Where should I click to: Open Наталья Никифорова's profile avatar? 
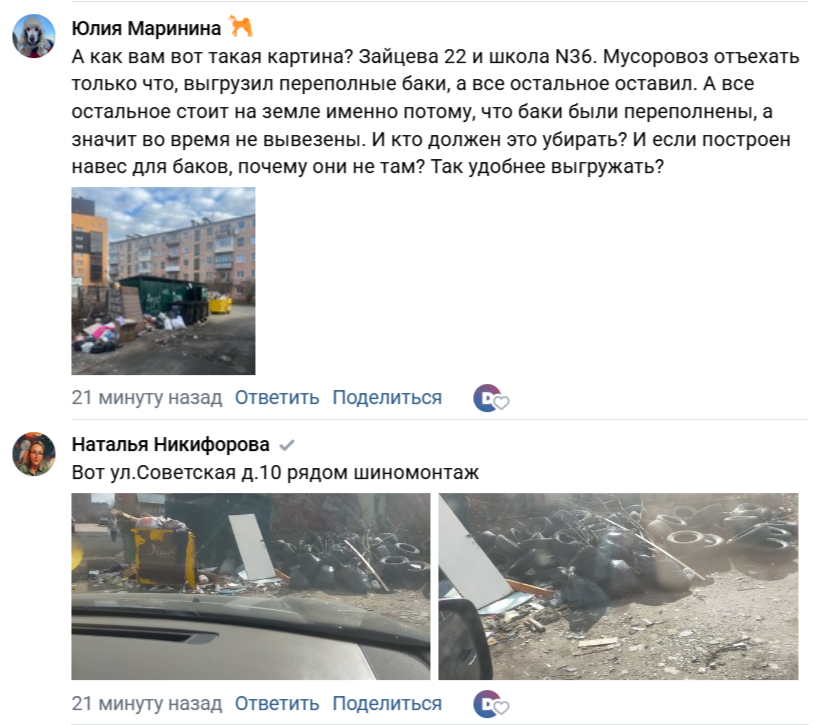coord(34,454)
